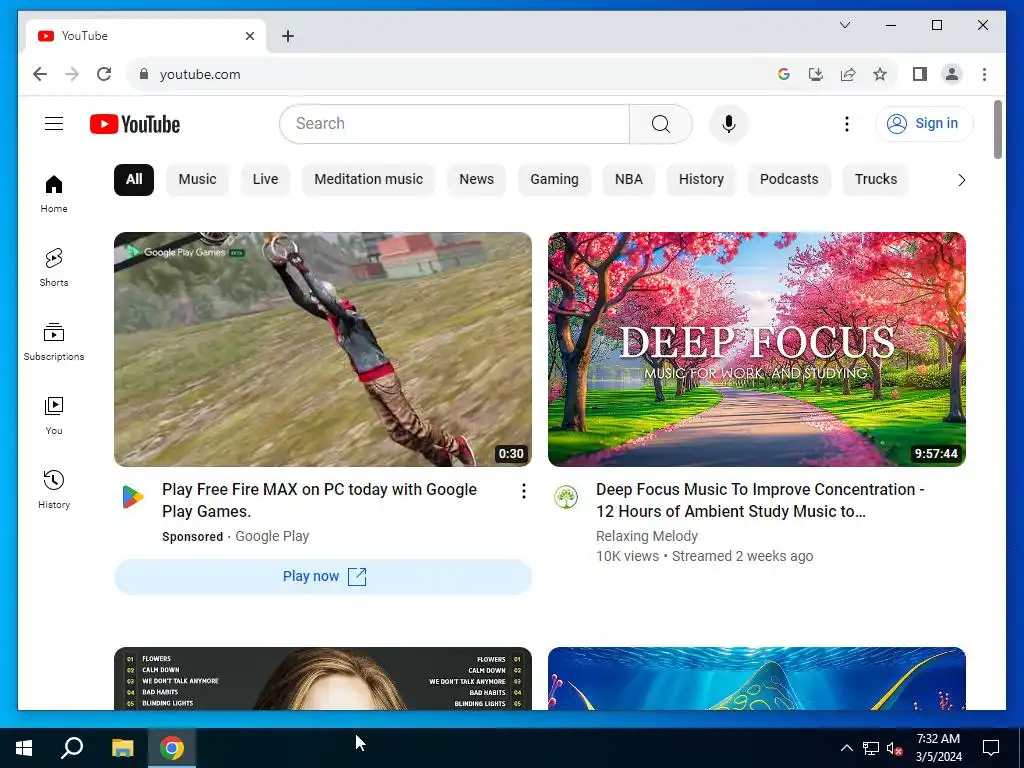Open Shorts from the sidebar
The width and height of the screenshot is (1024, 768).
point(54,268)
